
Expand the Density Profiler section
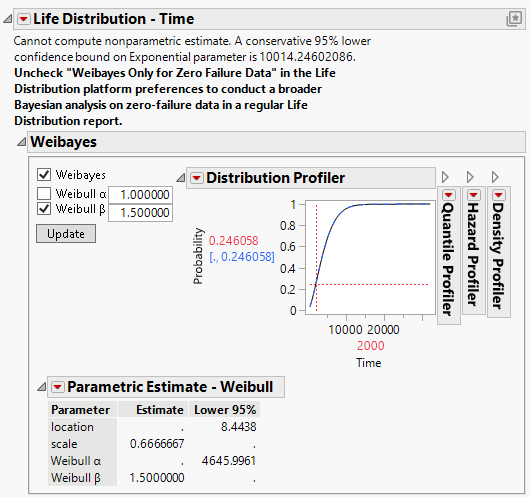pos(495,177)
